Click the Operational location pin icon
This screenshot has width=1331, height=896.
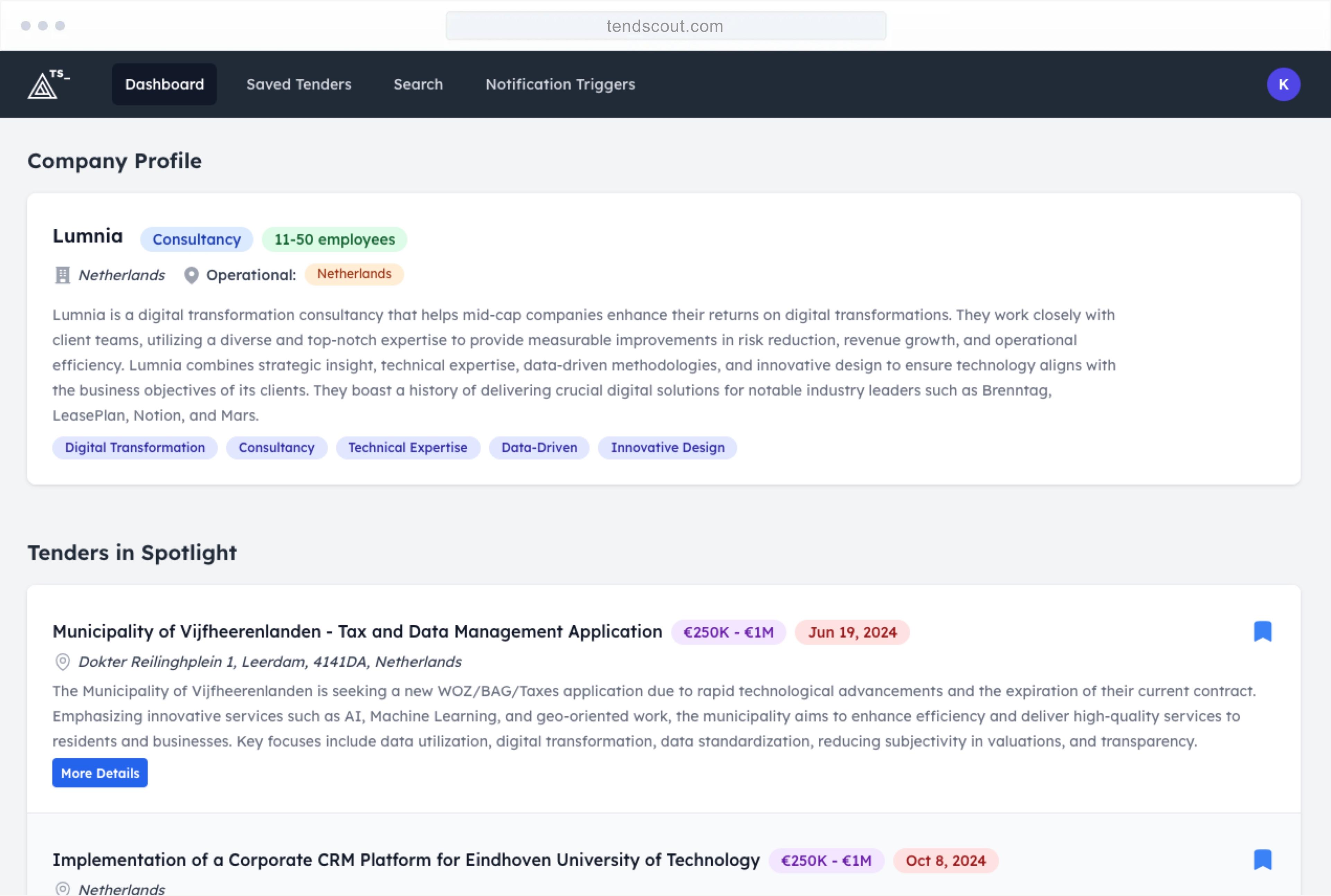pos(191,275)
